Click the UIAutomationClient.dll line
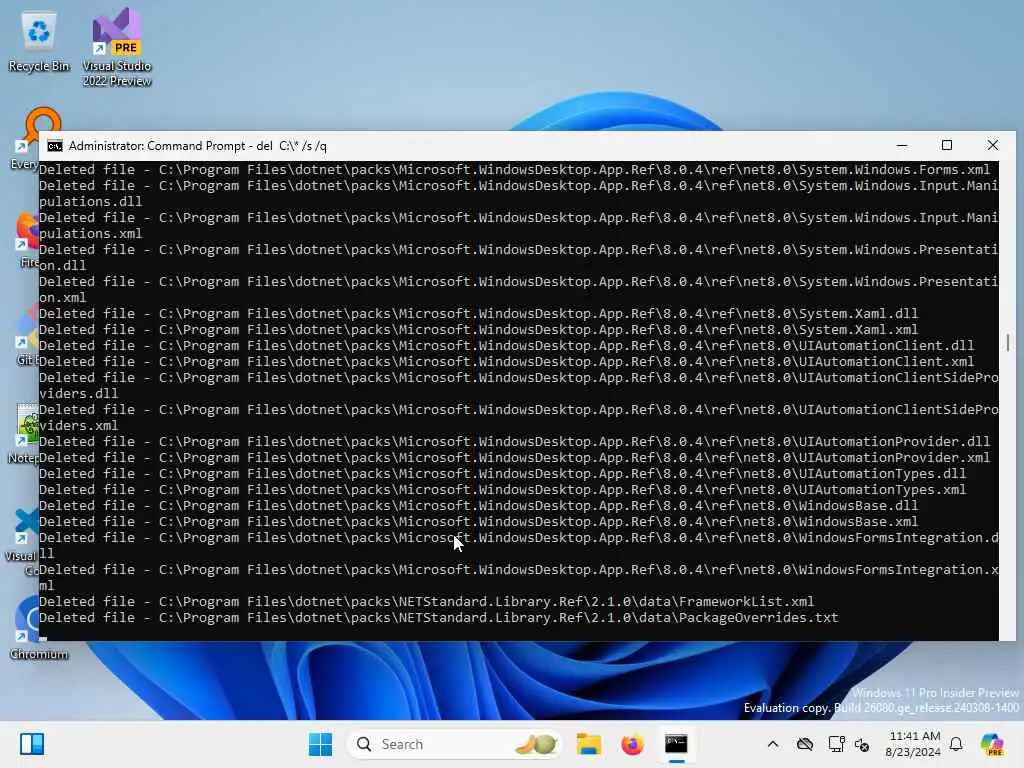The height and width of the screenshot is (768, 1024). [507, 345]
